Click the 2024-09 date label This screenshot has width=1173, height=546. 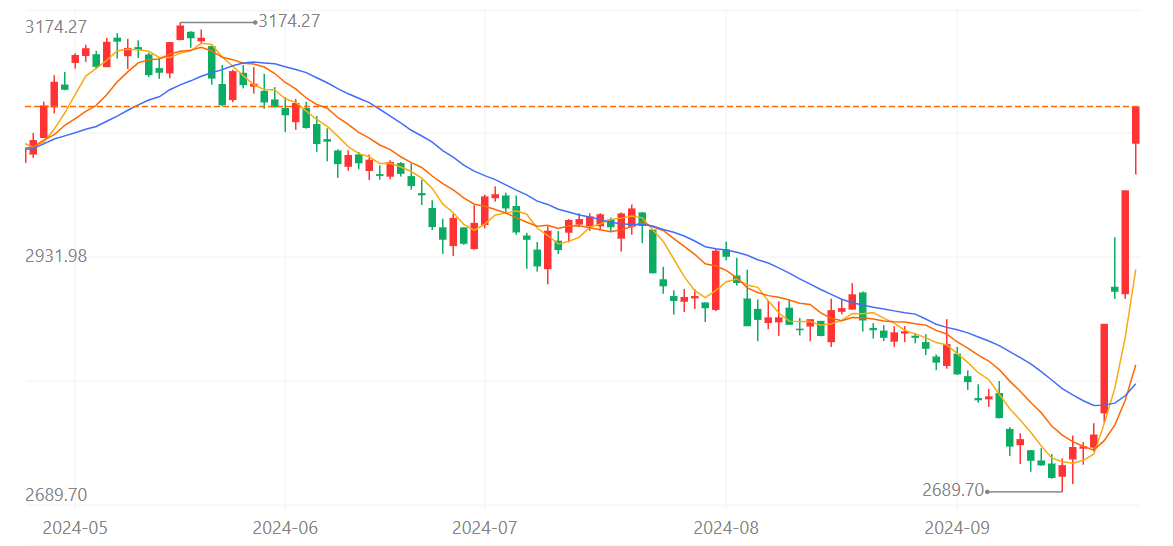957,526
